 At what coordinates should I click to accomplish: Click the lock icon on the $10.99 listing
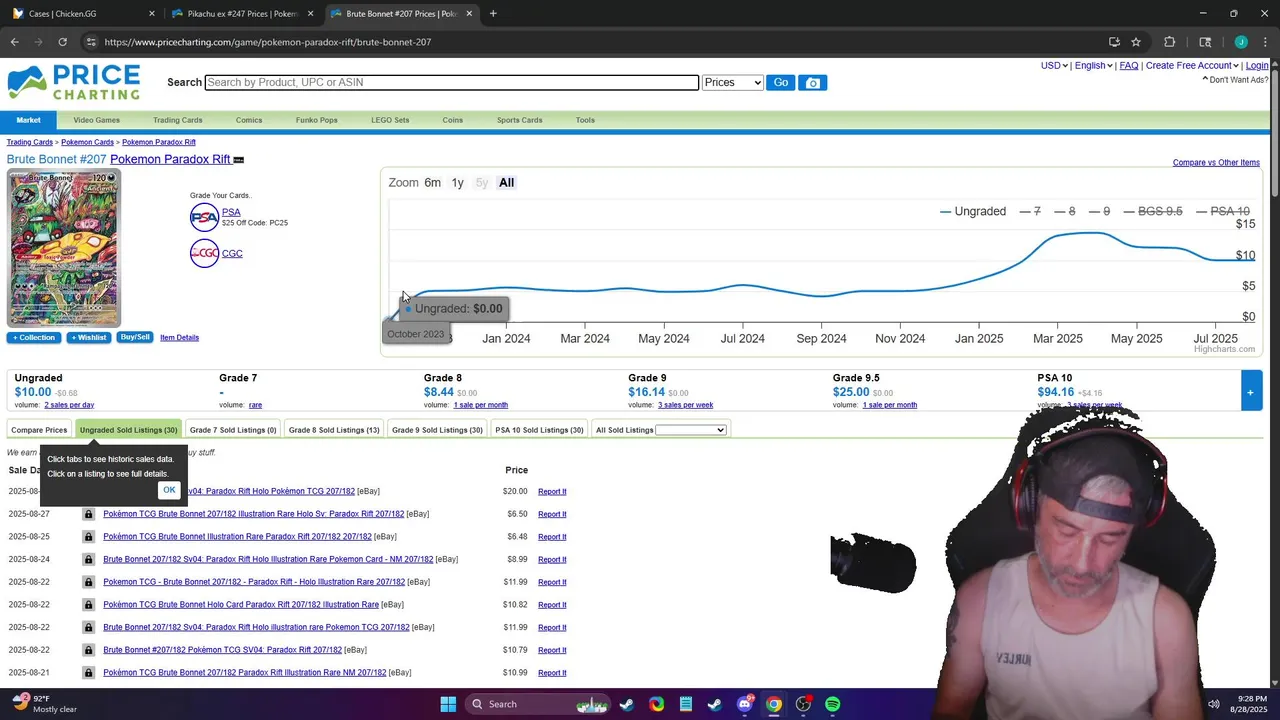(x=88, y=673)
